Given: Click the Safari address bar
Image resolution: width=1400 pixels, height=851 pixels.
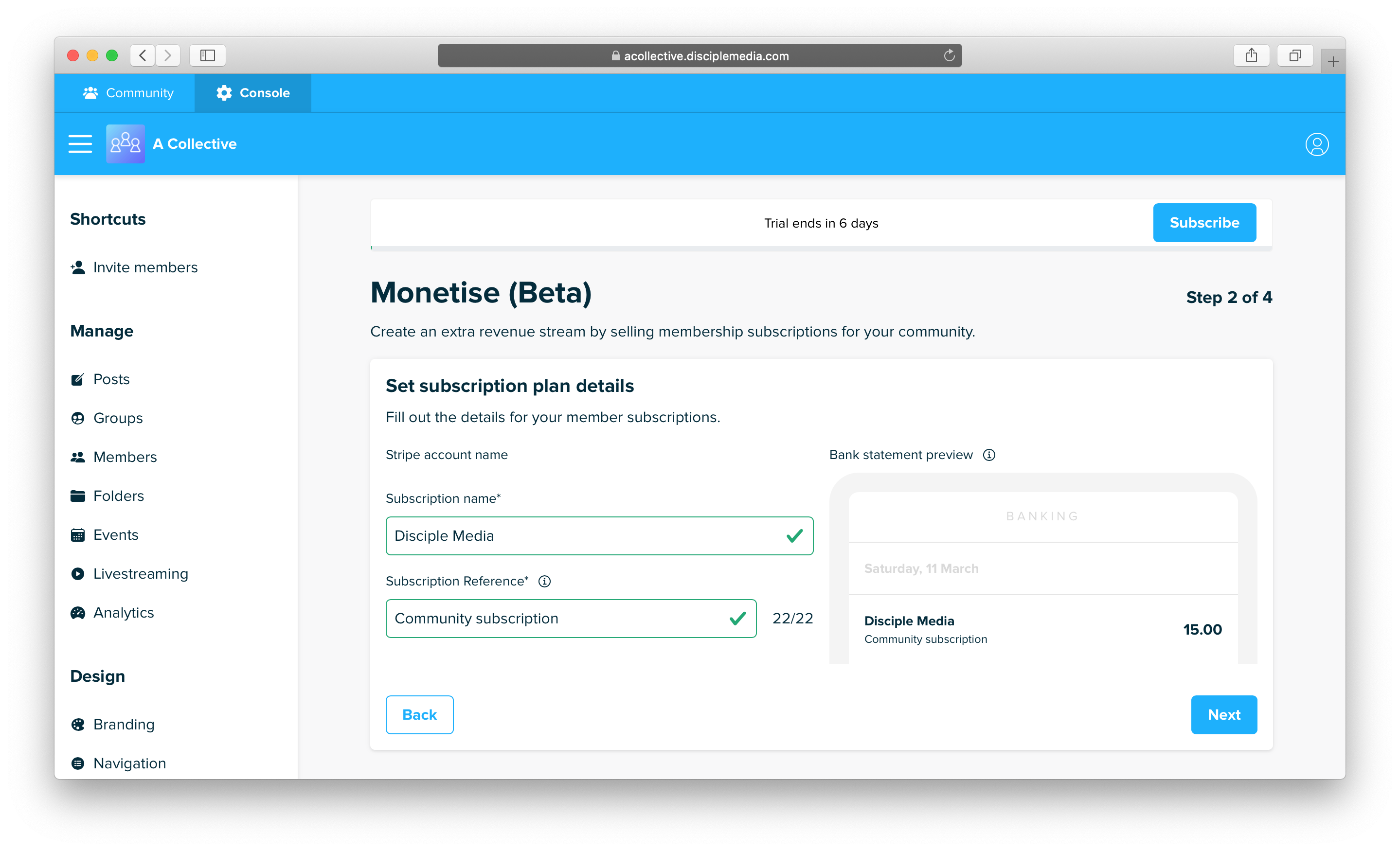Looking at the screenshot, I should [700, 55].
